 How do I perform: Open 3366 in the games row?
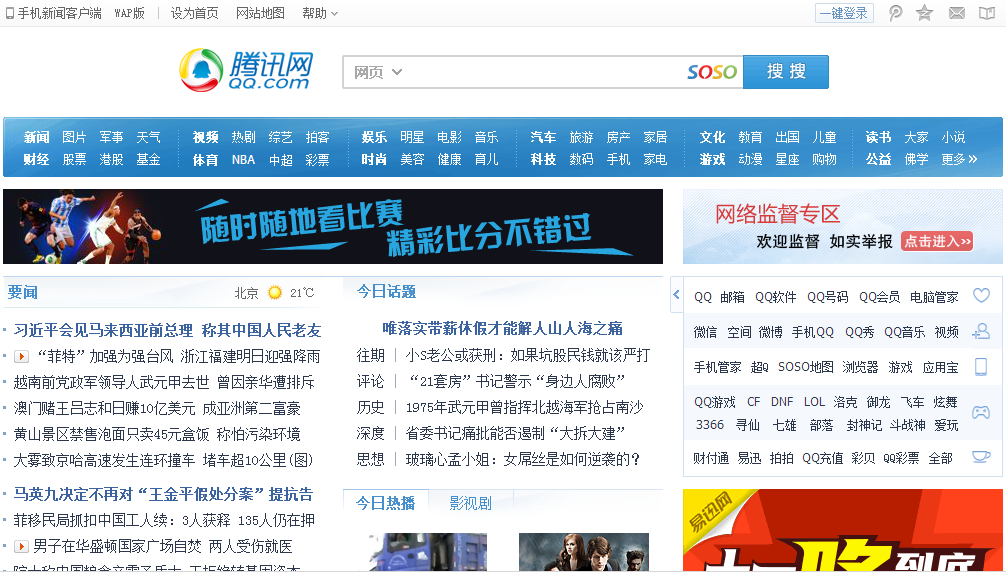tap(710, 425)
